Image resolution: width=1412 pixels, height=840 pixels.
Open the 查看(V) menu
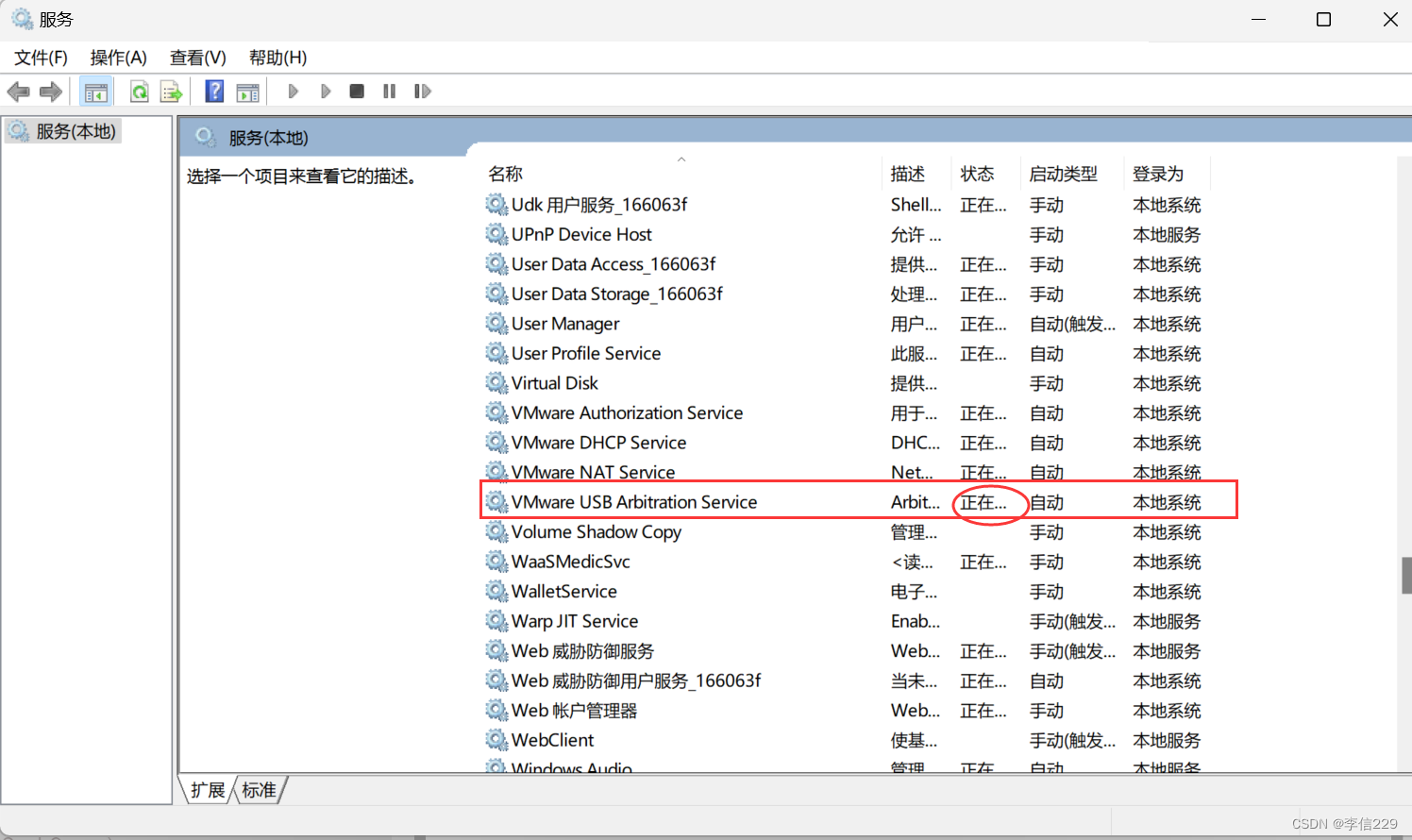[198, 58]
